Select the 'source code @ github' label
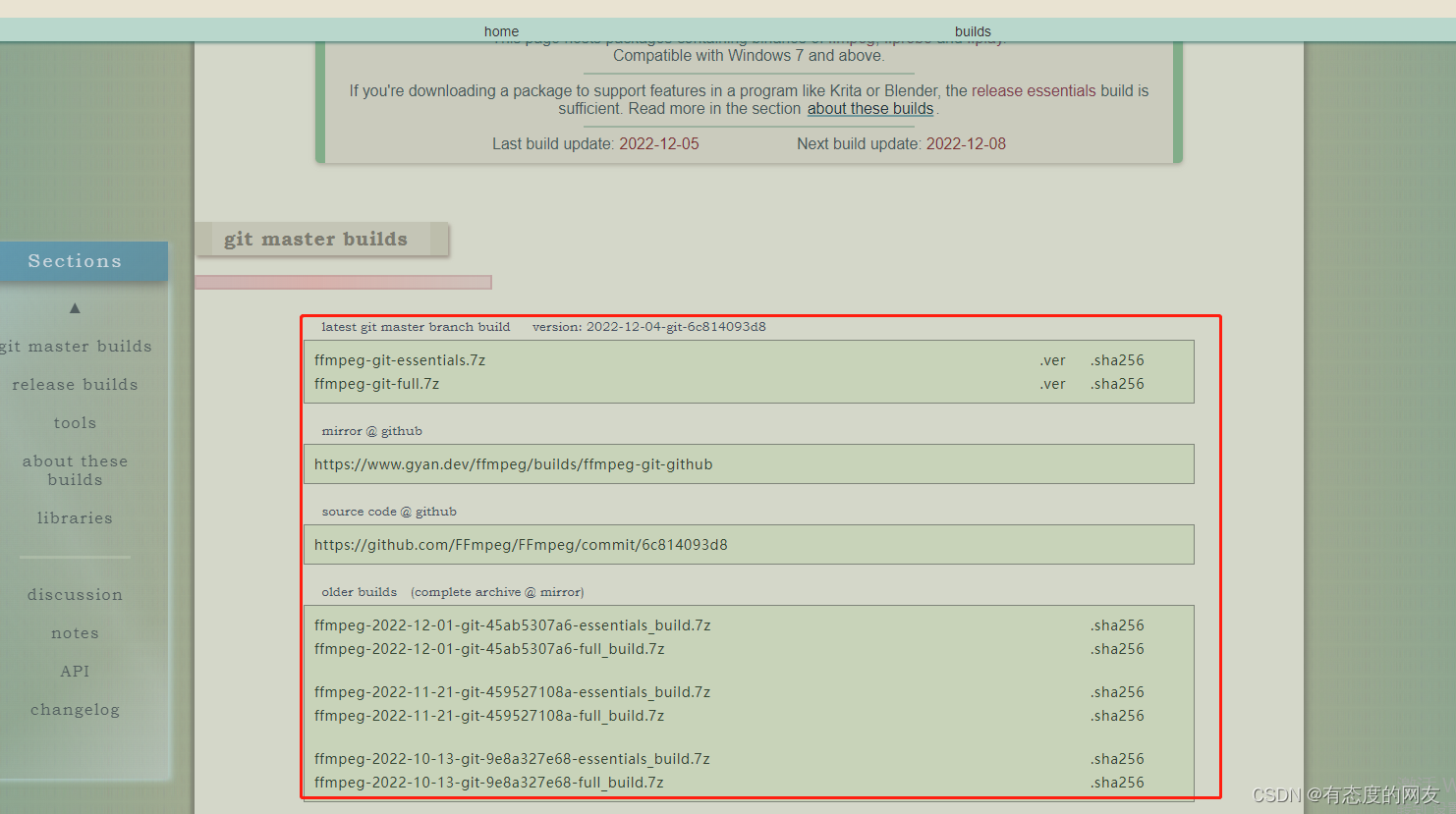Screen dimensions: 1456x814 click(x=389, y=512)
